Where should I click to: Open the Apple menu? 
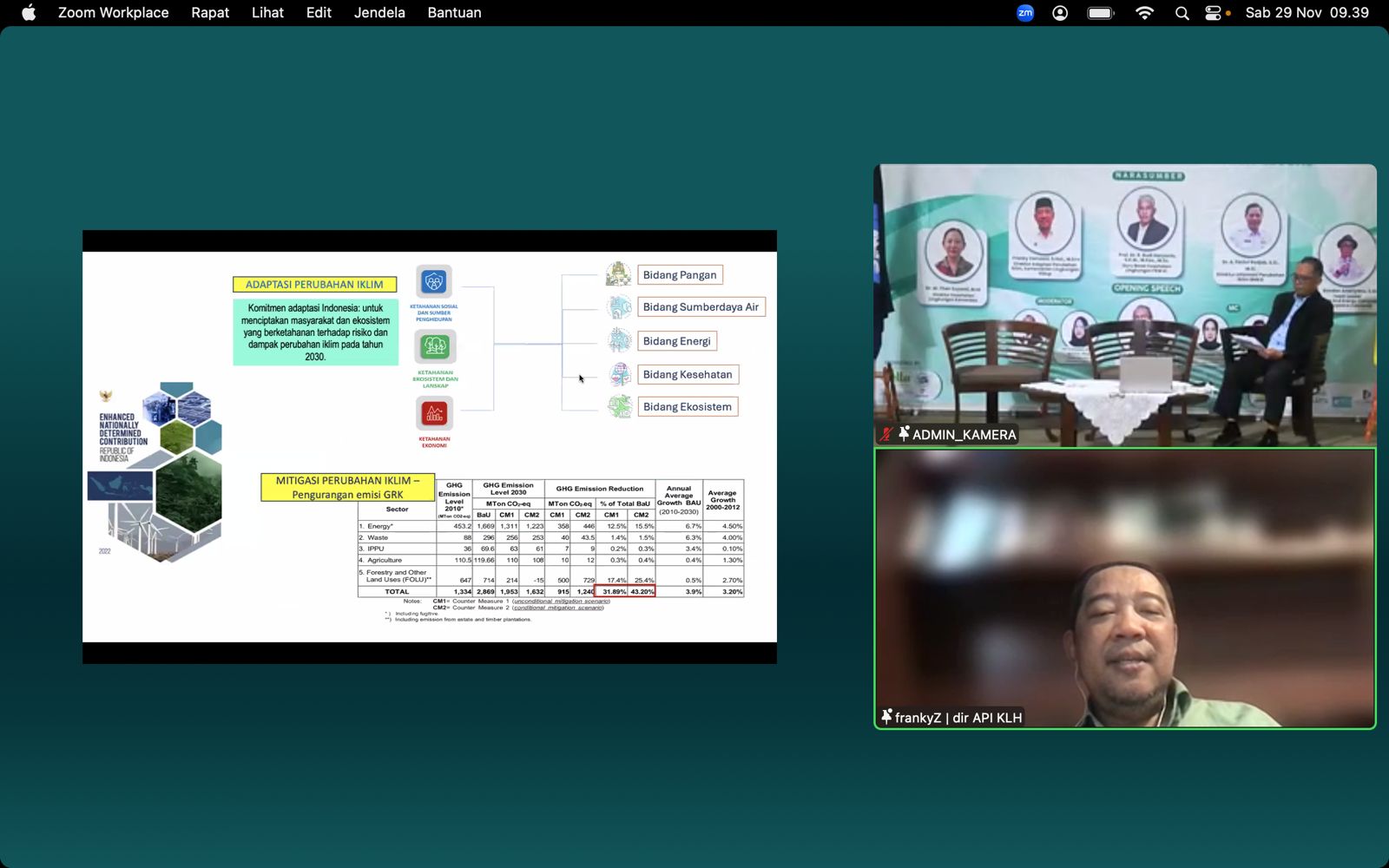coord(29,13)
